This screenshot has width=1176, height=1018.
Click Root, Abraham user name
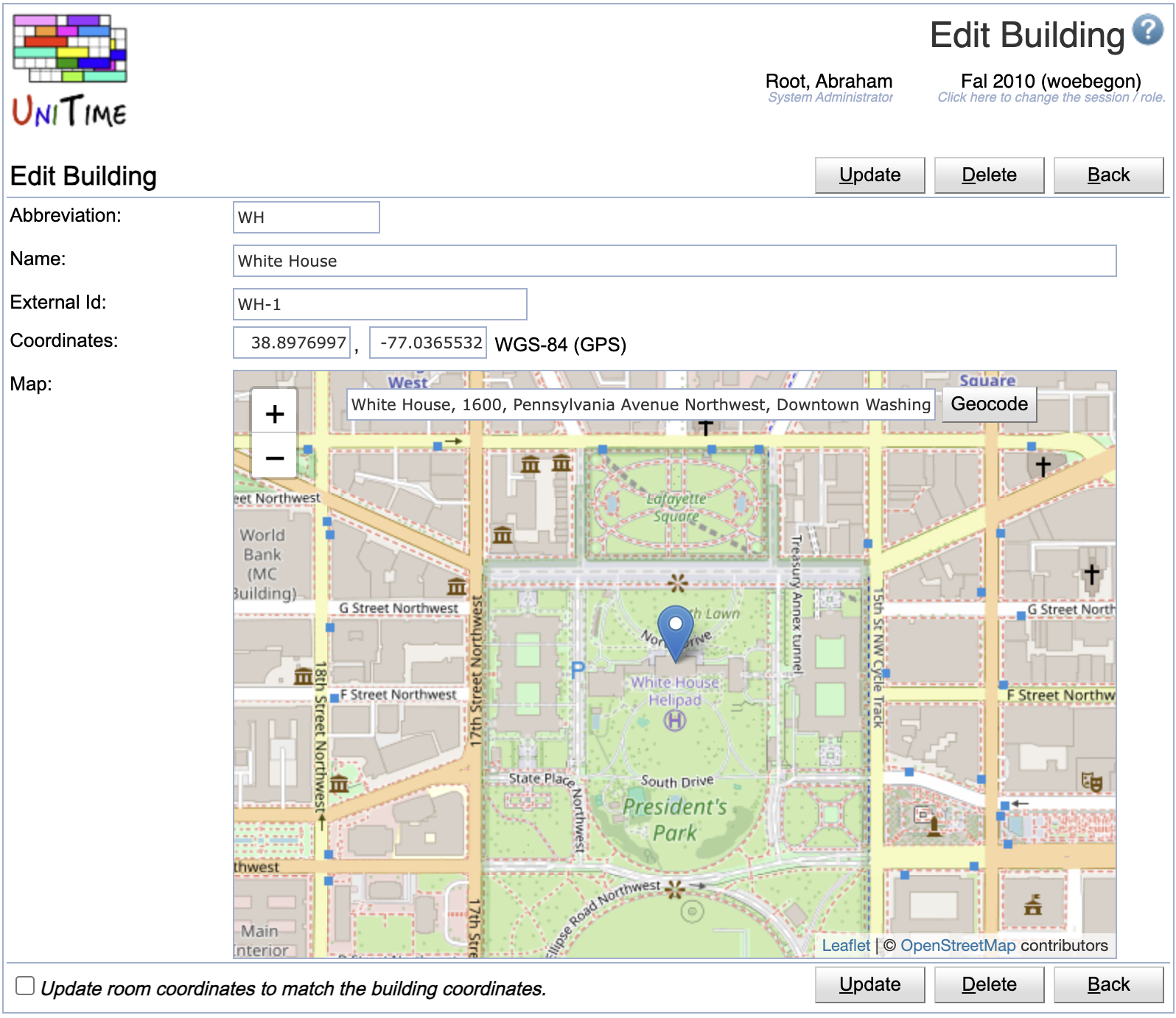point(829,81)
